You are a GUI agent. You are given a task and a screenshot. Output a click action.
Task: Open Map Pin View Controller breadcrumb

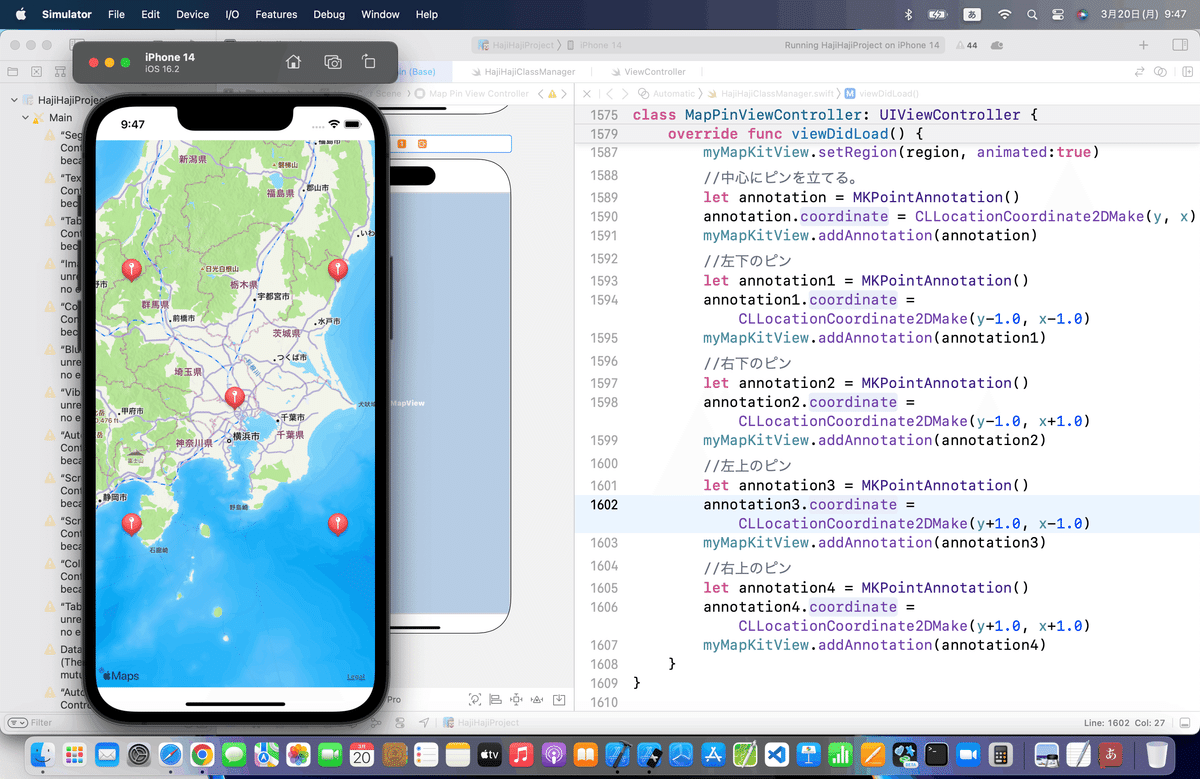pos(472,93)
